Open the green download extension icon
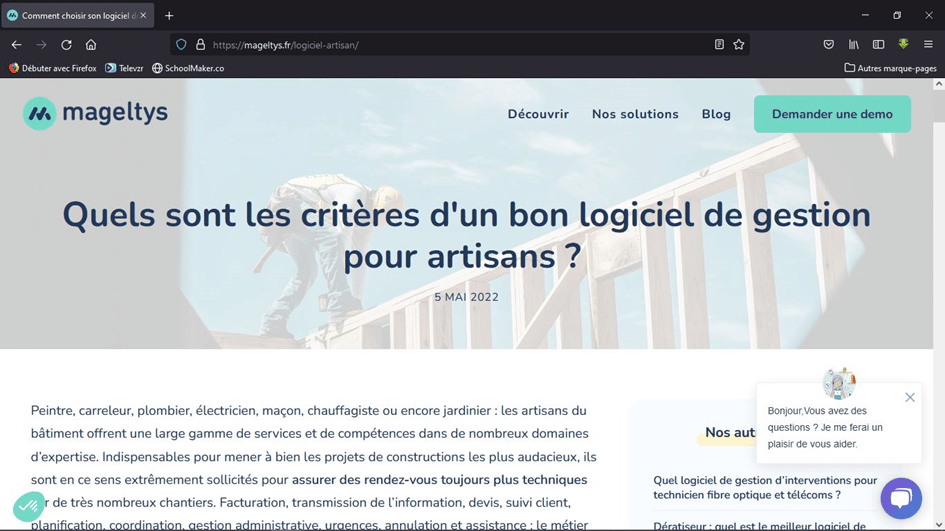This screenshot has width=945, height=531. click(x=903, y=44)
